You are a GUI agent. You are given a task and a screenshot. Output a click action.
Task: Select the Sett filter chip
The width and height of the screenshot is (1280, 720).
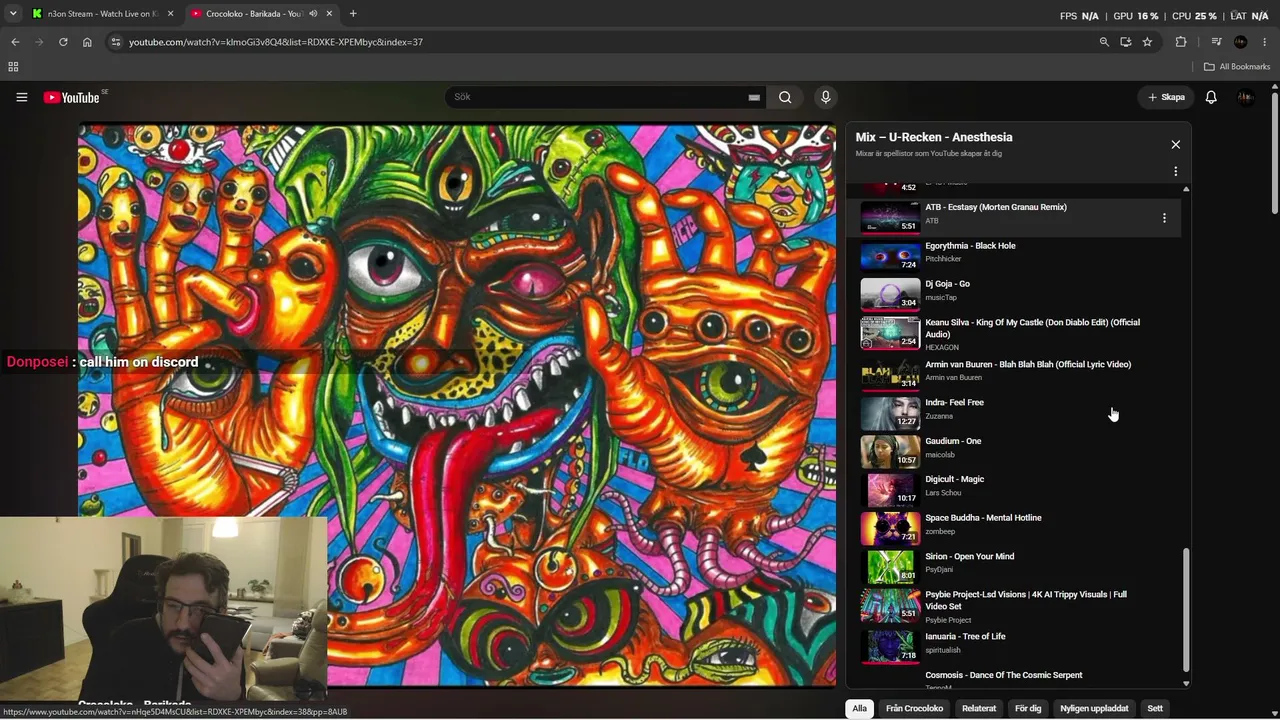1155,708
